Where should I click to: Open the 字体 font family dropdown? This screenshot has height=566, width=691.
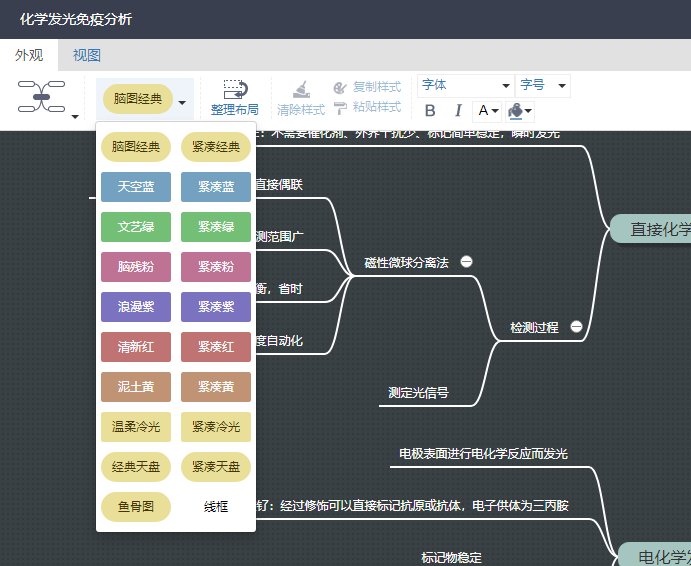click(465, 86)
